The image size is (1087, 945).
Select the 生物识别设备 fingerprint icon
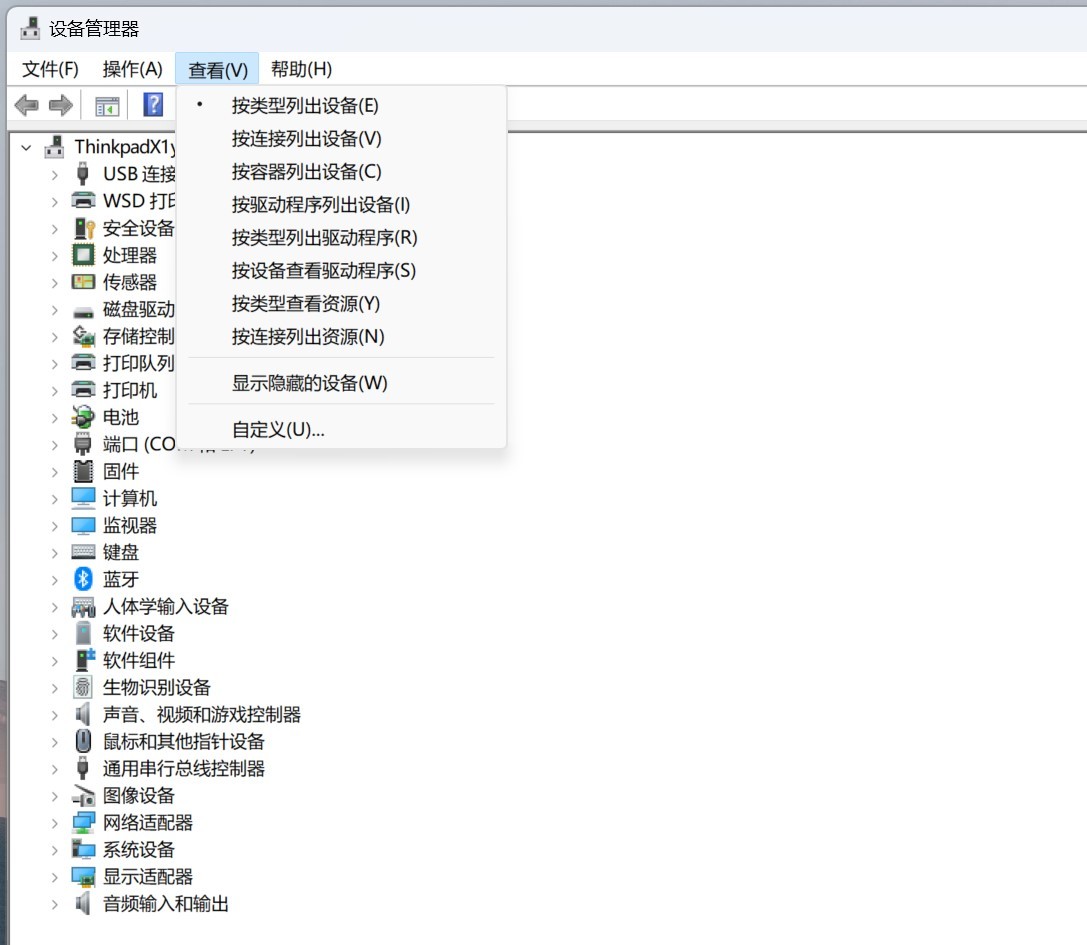pos(83,687)
